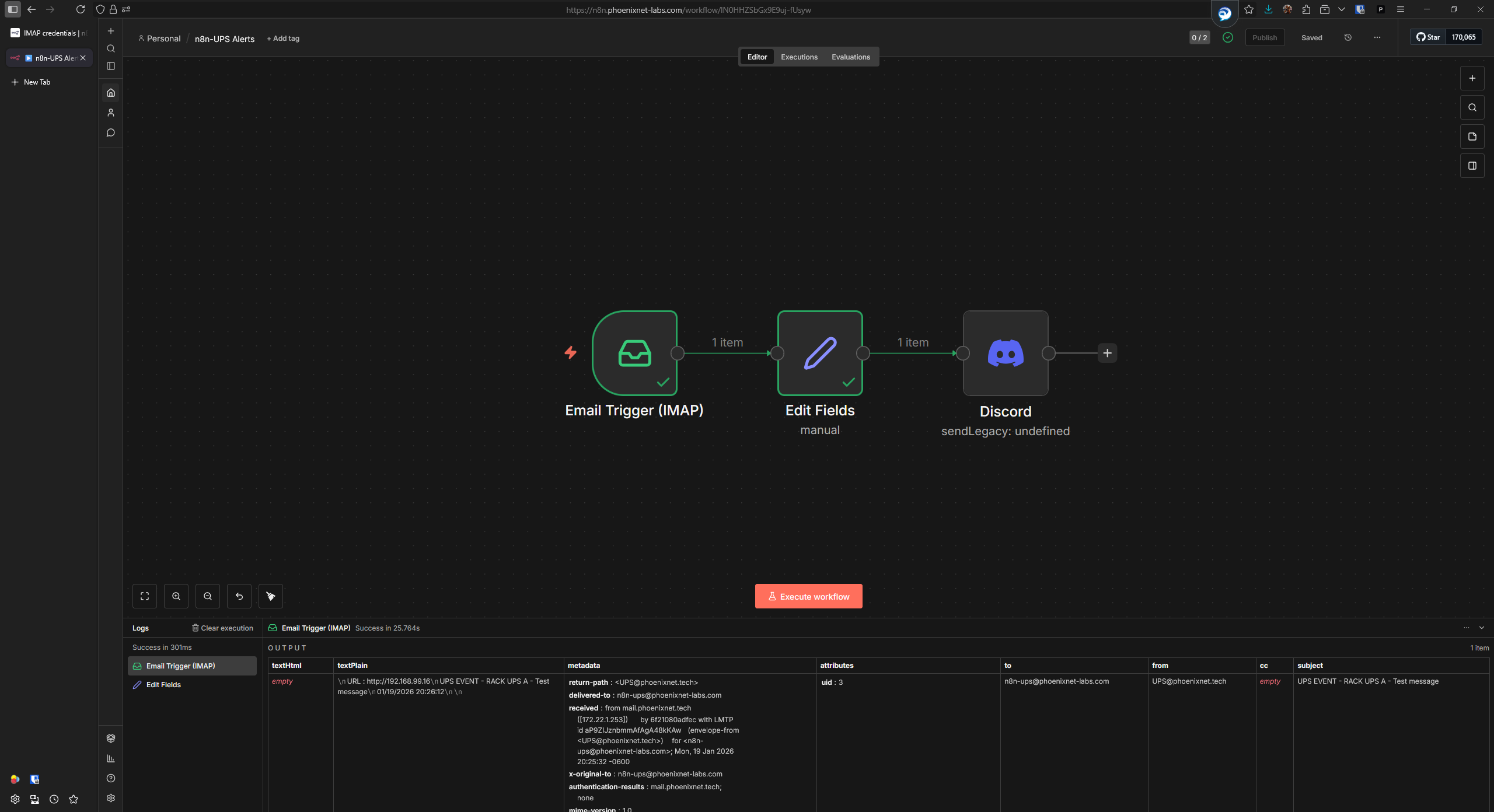Viewport: 1494px width, 812px height.
Task: Click Clear execution in Logs
Action: 222,628
